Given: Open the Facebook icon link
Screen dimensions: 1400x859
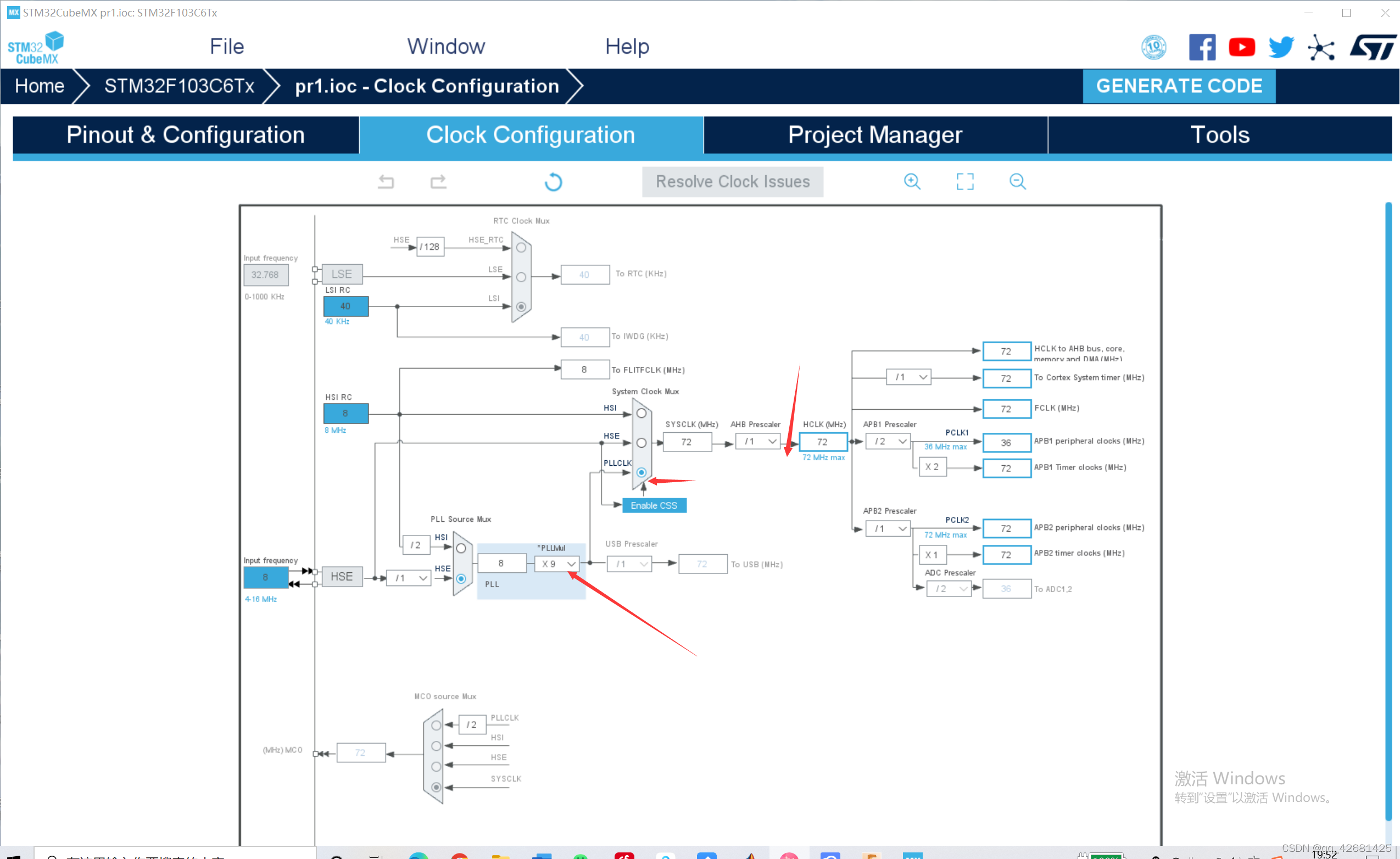Looking at the screenshot, I should [x=1202, y=47].
